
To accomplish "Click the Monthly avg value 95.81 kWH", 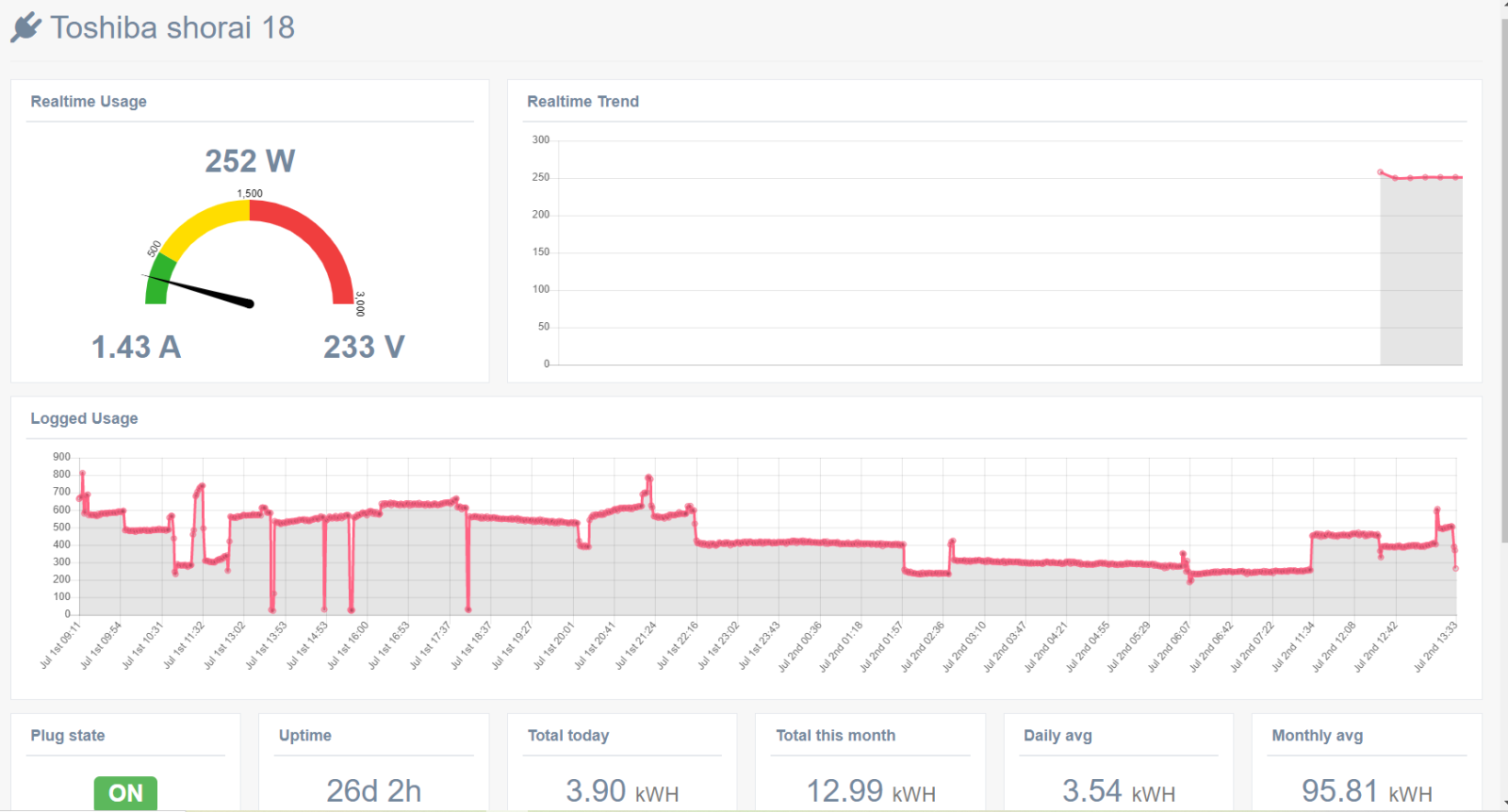I will click(1367, 791).
